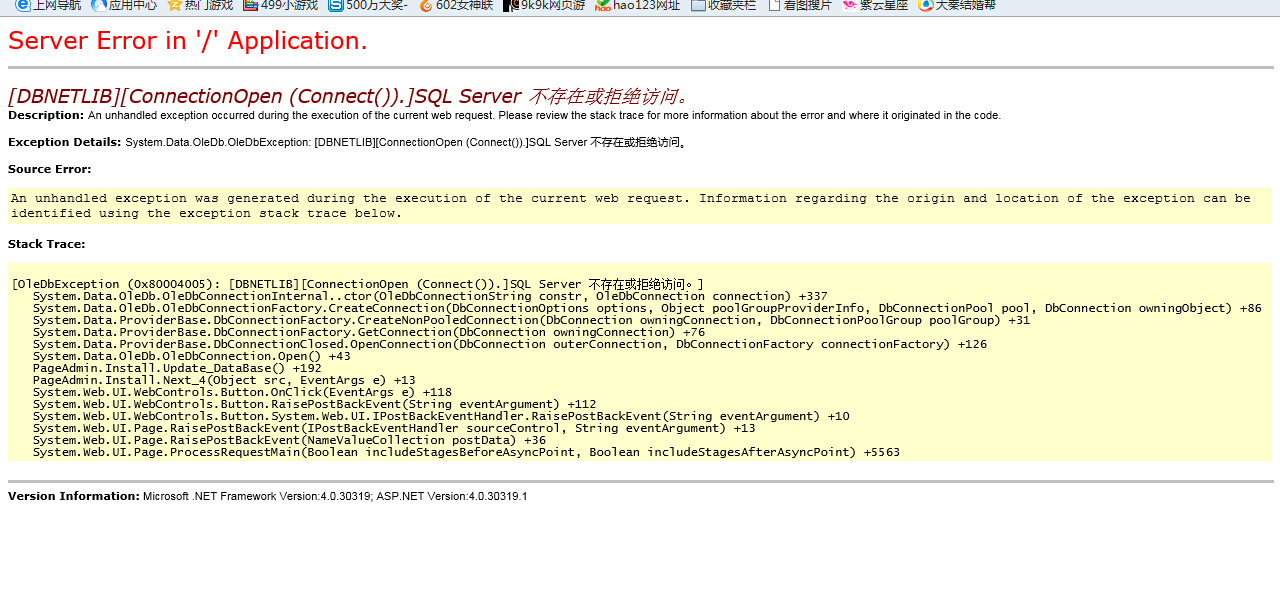Click the 499小游戏 bookmark icon
Viewport: 1280px width, 596px height.
point(250,5)
